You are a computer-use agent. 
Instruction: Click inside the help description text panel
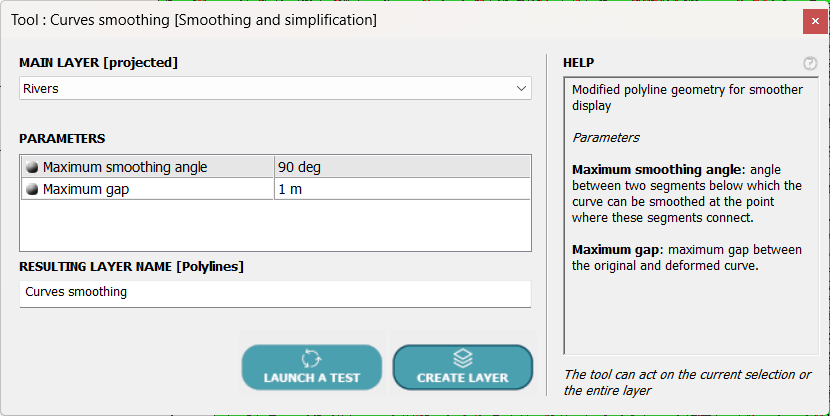690,310
